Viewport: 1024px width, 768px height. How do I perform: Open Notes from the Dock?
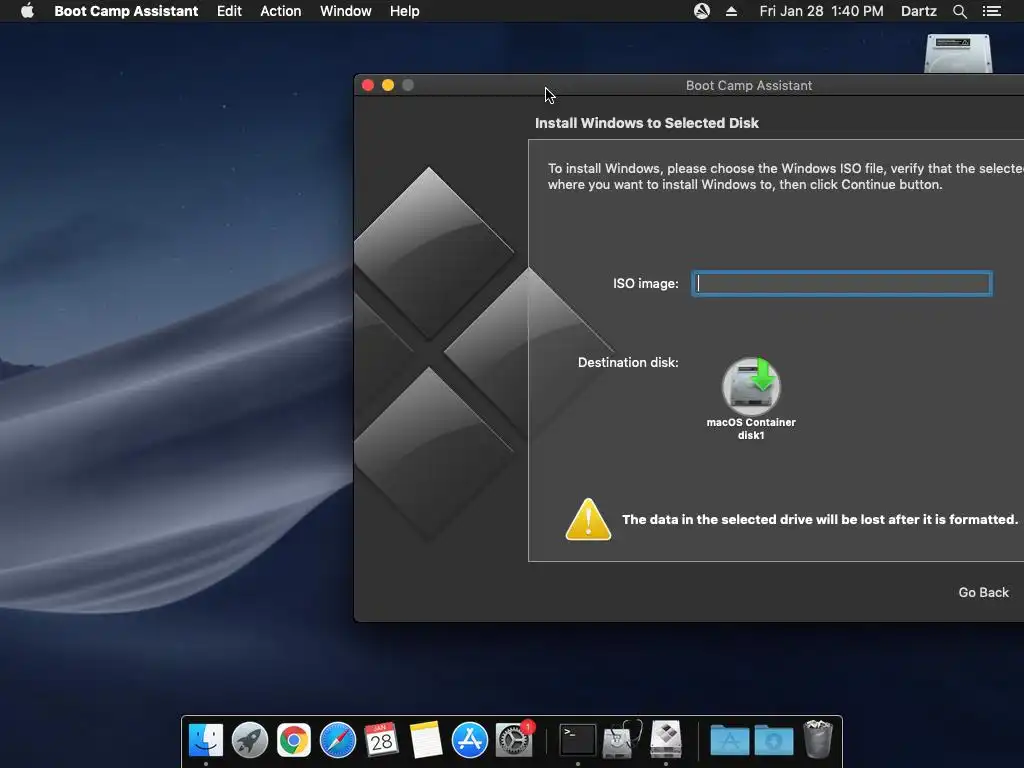[x=426, y=741]
